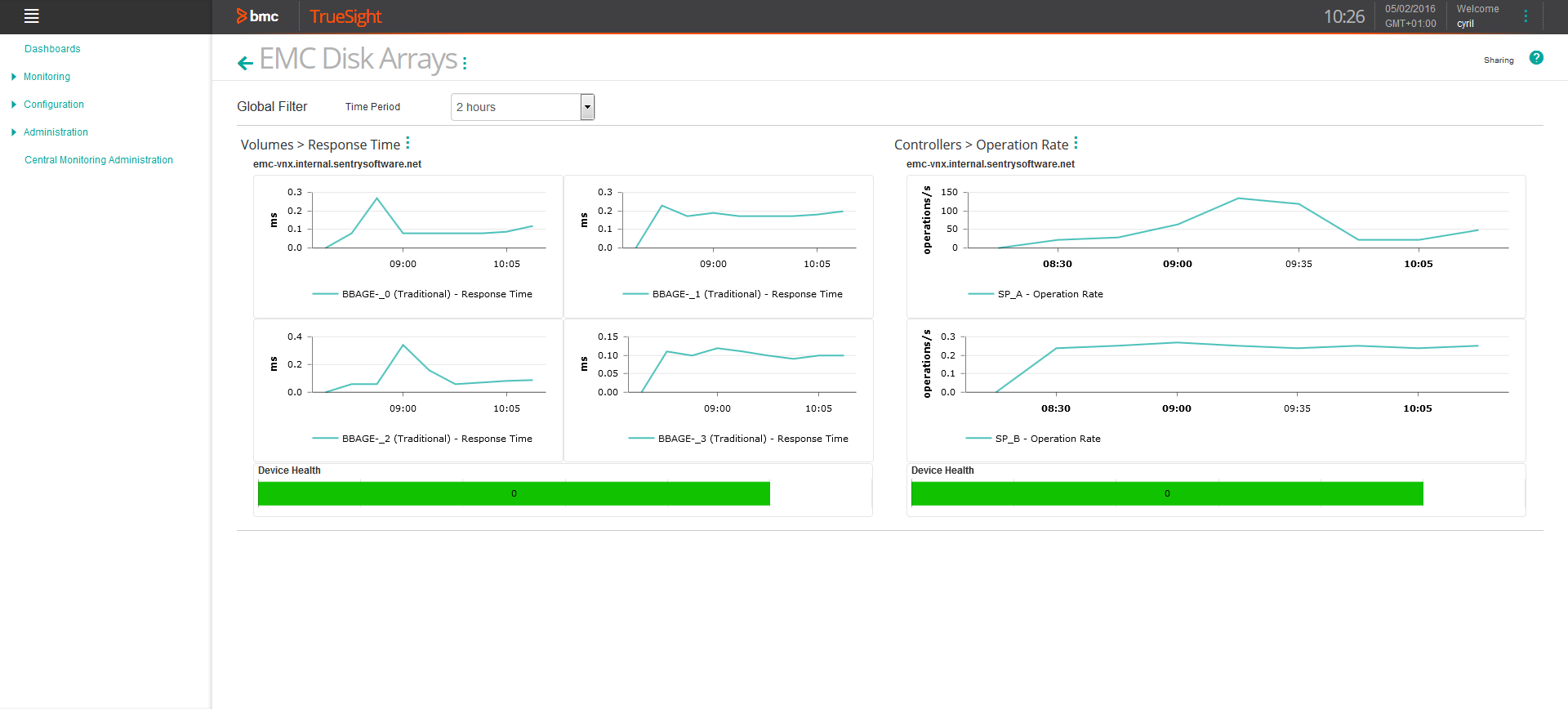Click the Global Filter label
This screenshot has height=709, width=1568.
[x=272, y=107]
